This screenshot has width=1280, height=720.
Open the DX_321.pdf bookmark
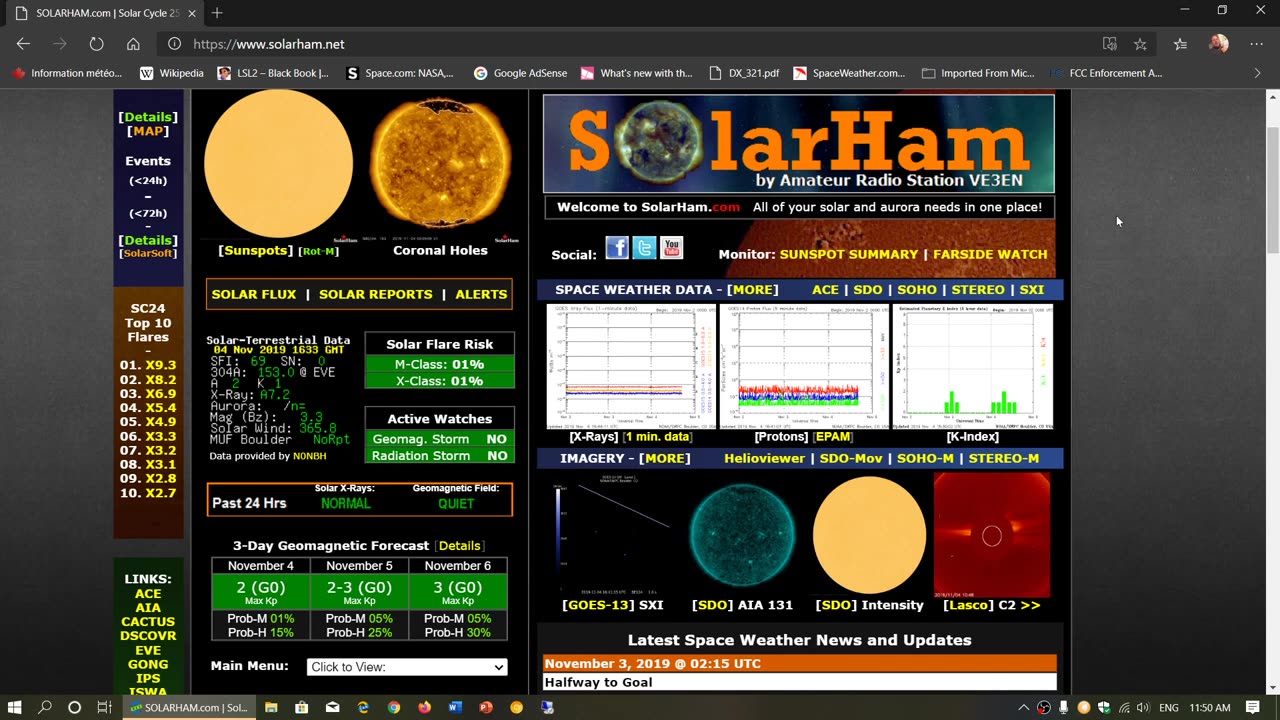(744, 73)
